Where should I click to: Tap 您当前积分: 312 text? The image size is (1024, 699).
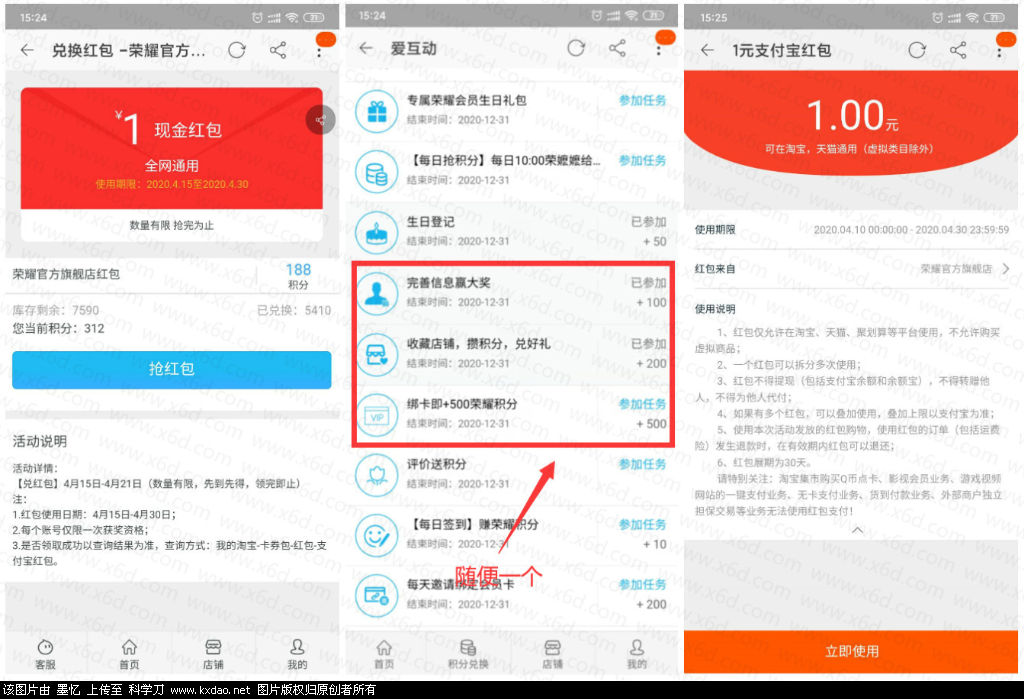click(x=59, y=329)
